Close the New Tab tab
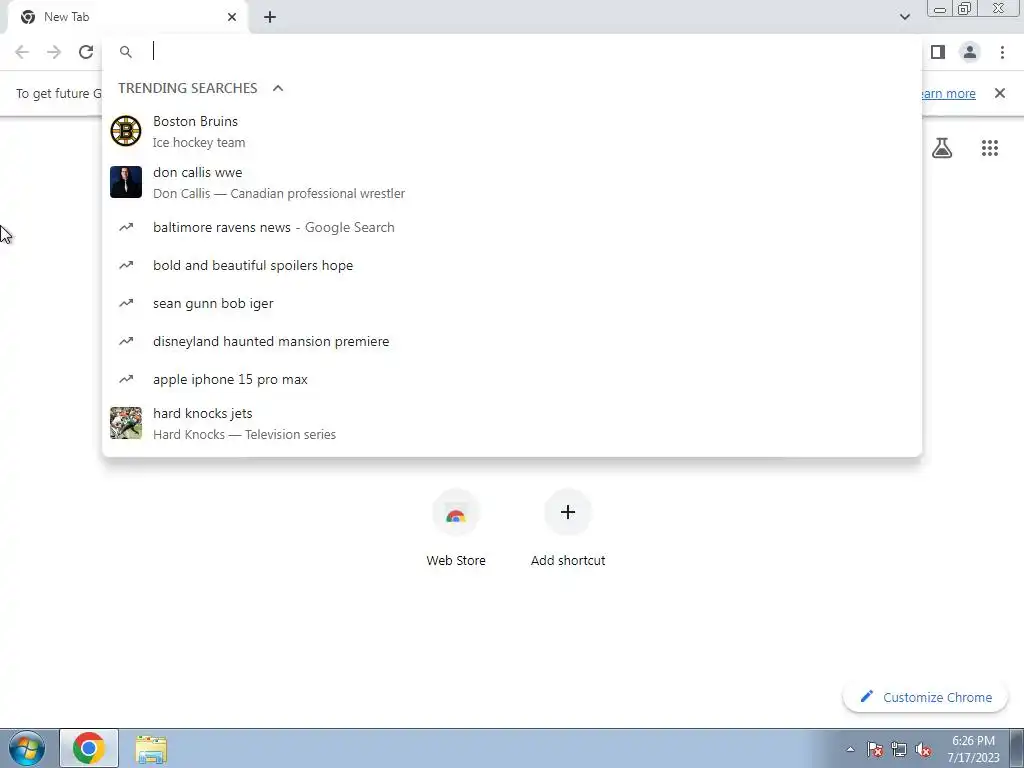 (x=232, y=17)
